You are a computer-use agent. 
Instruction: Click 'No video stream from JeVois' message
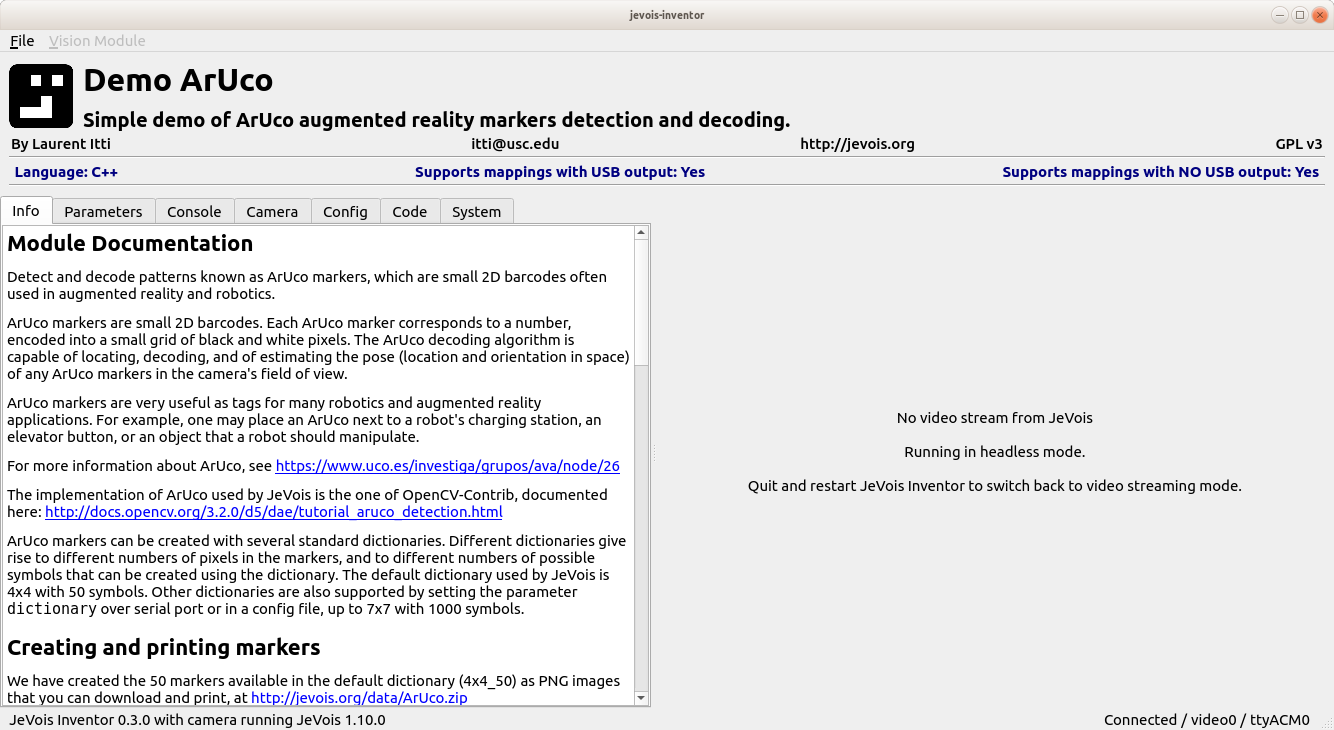tap(995, 418)
